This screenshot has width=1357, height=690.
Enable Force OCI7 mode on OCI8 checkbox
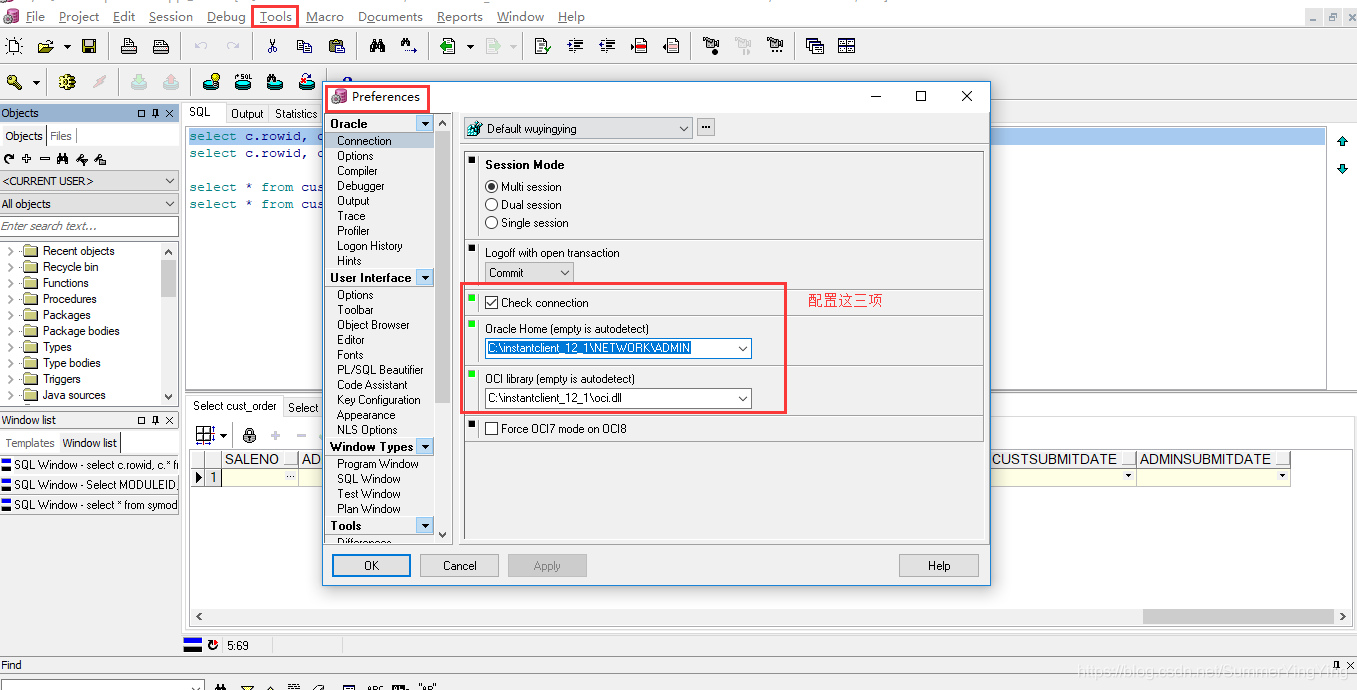click(x=491, y=429)
